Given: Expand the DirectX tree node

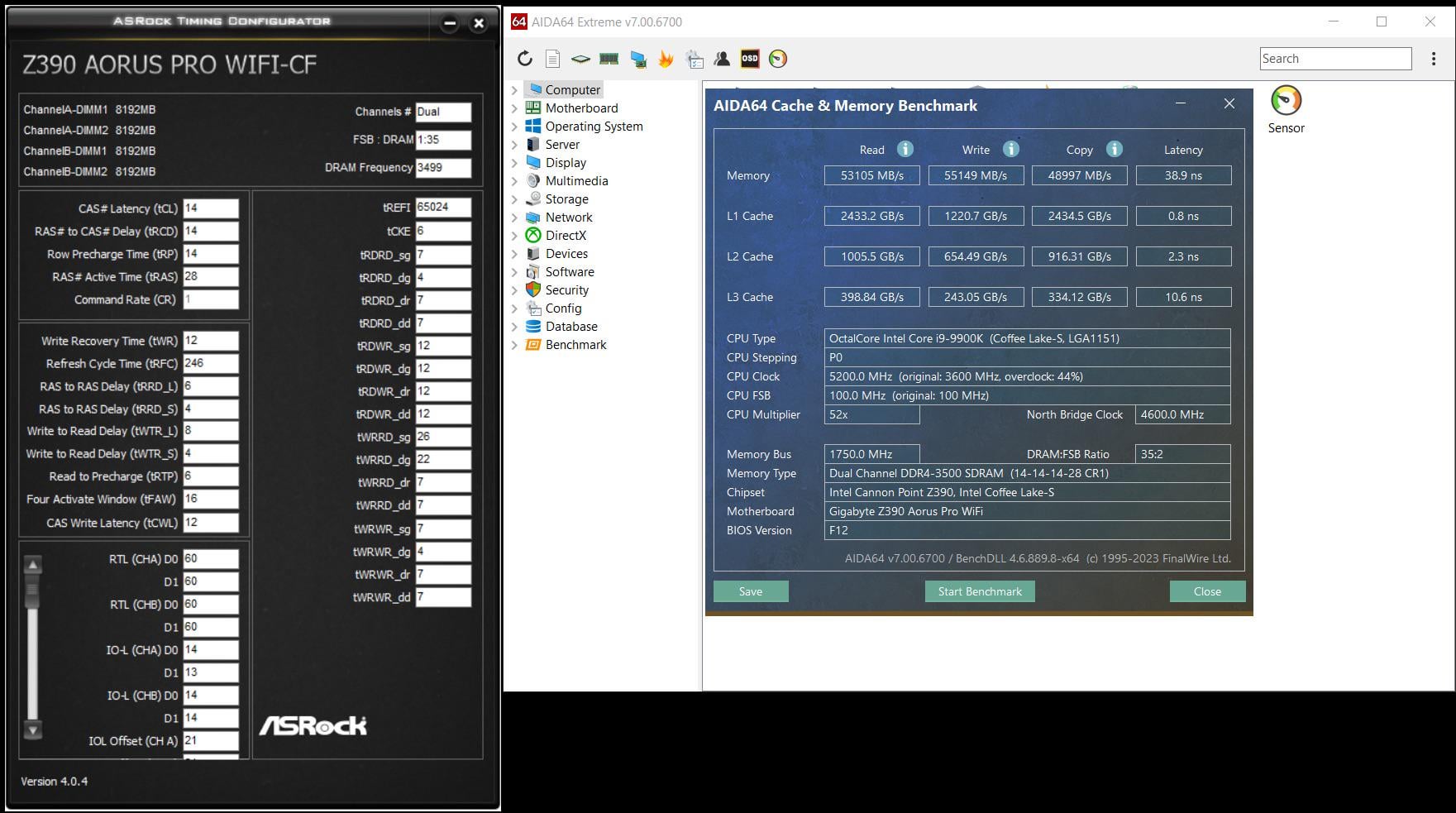Looking at the screenshot, I should point(514,236).
